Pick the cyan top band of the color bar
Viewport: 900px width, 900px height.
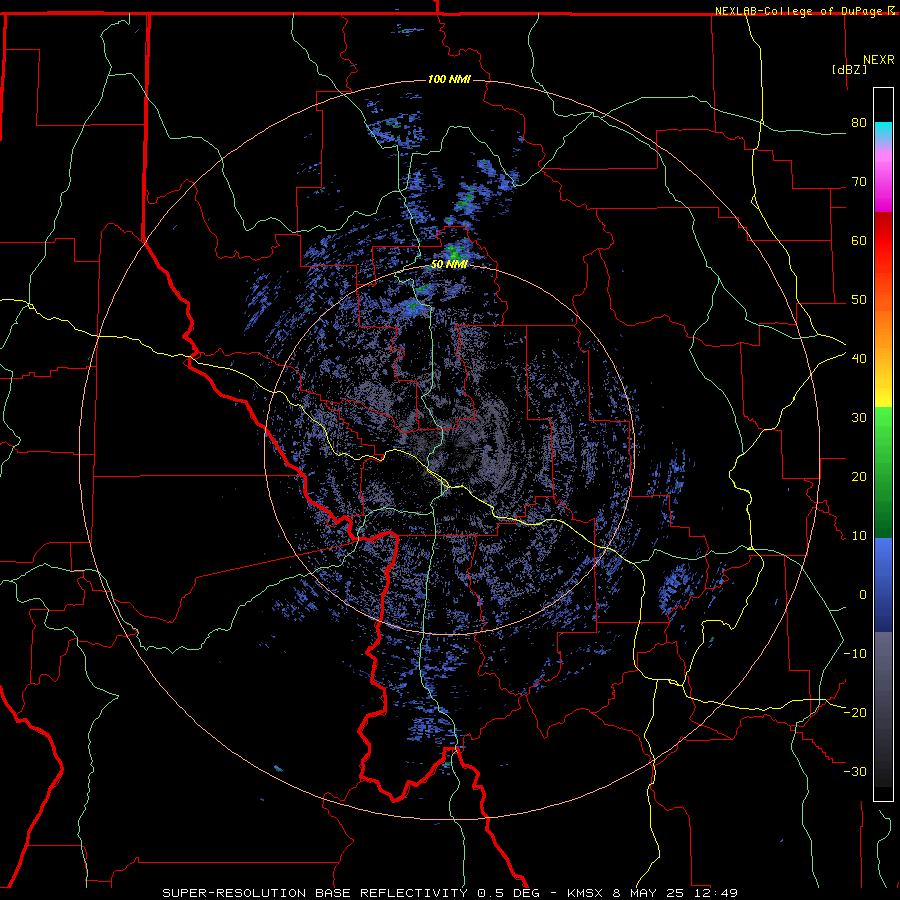[x=883, y=133]
